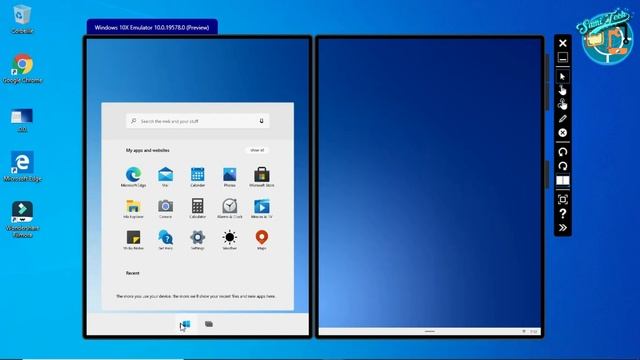Viewport: 640px width, 360px height.
Task: Click the fit-to-screen zoom icon
Action: coord(562,199)
